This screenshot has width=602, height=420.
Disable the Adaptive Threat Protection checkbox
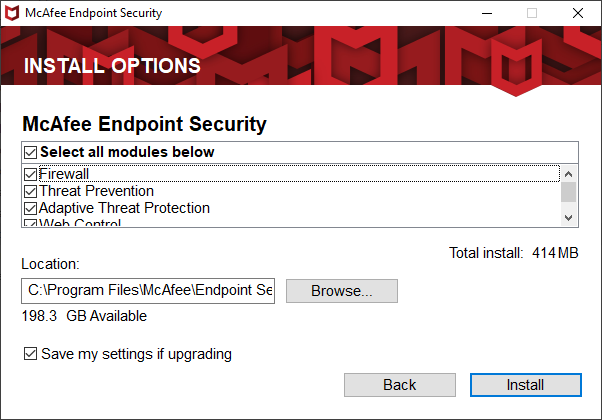[30, 208]
